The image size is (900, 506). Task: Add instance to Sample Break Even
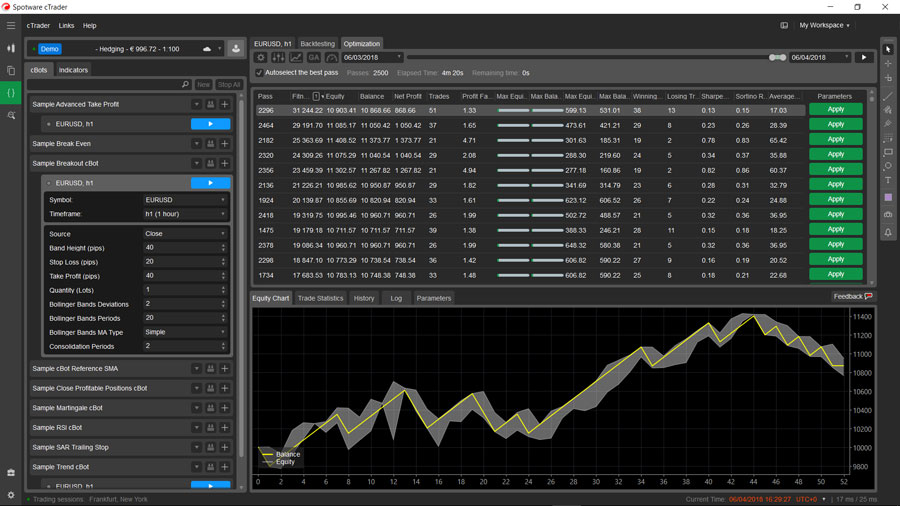coord(225,143)
